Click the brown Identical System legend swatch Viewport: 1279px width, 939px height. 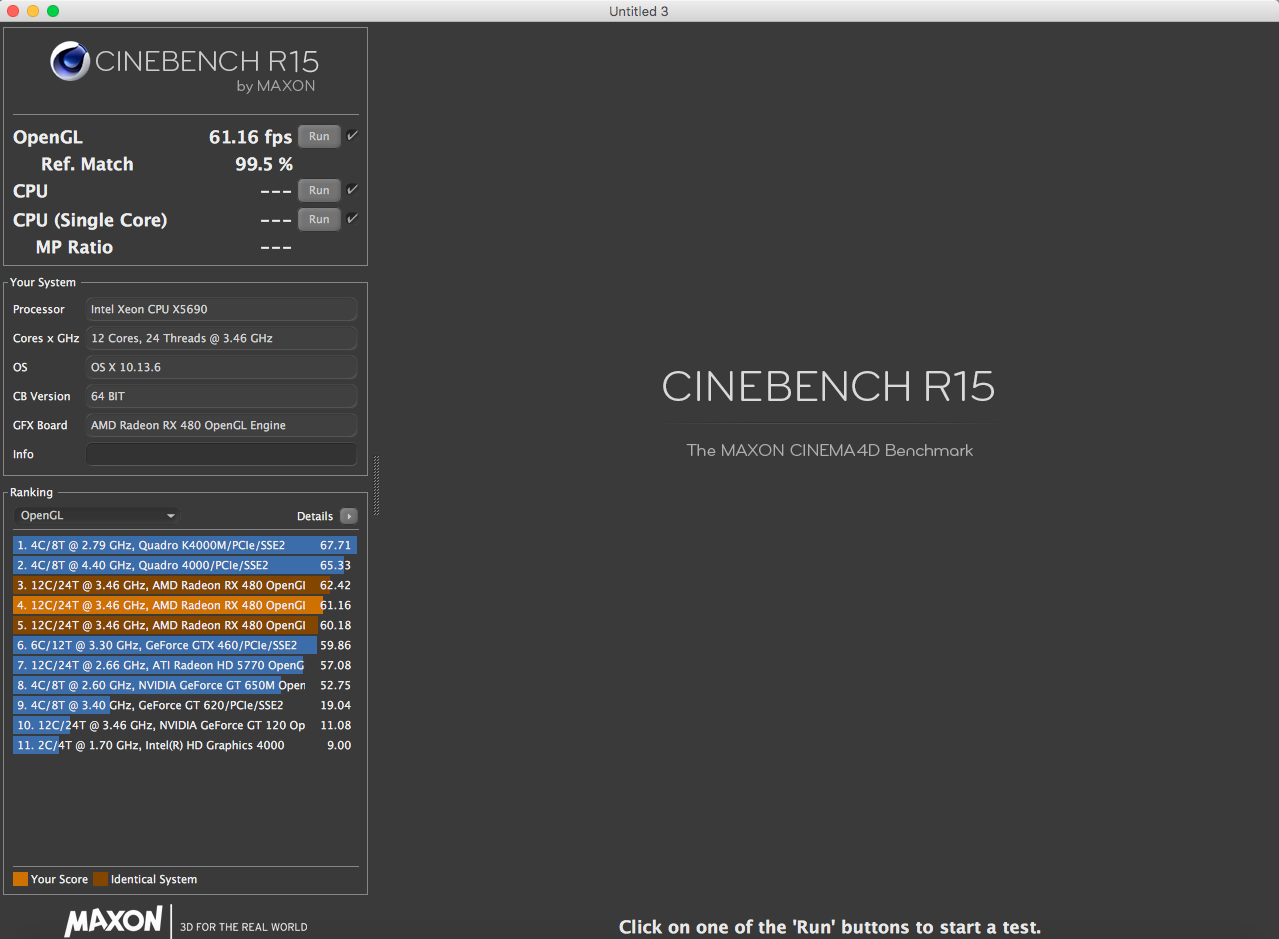100,879
